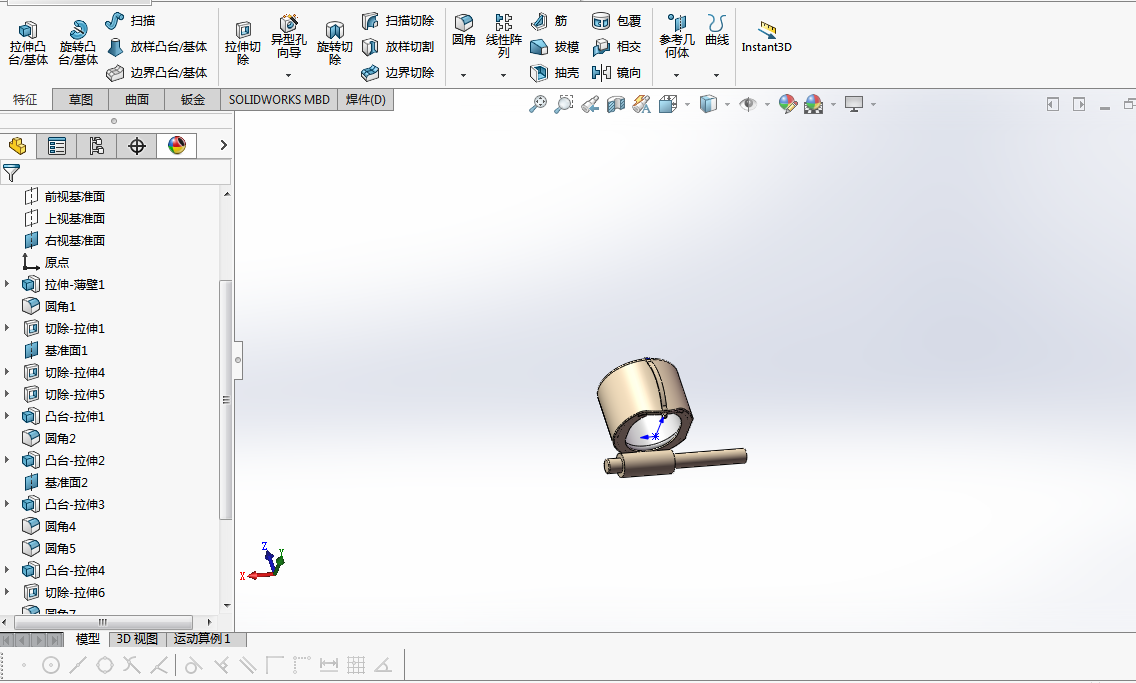Switch to the 草图 sketch tab

(80, 100)
